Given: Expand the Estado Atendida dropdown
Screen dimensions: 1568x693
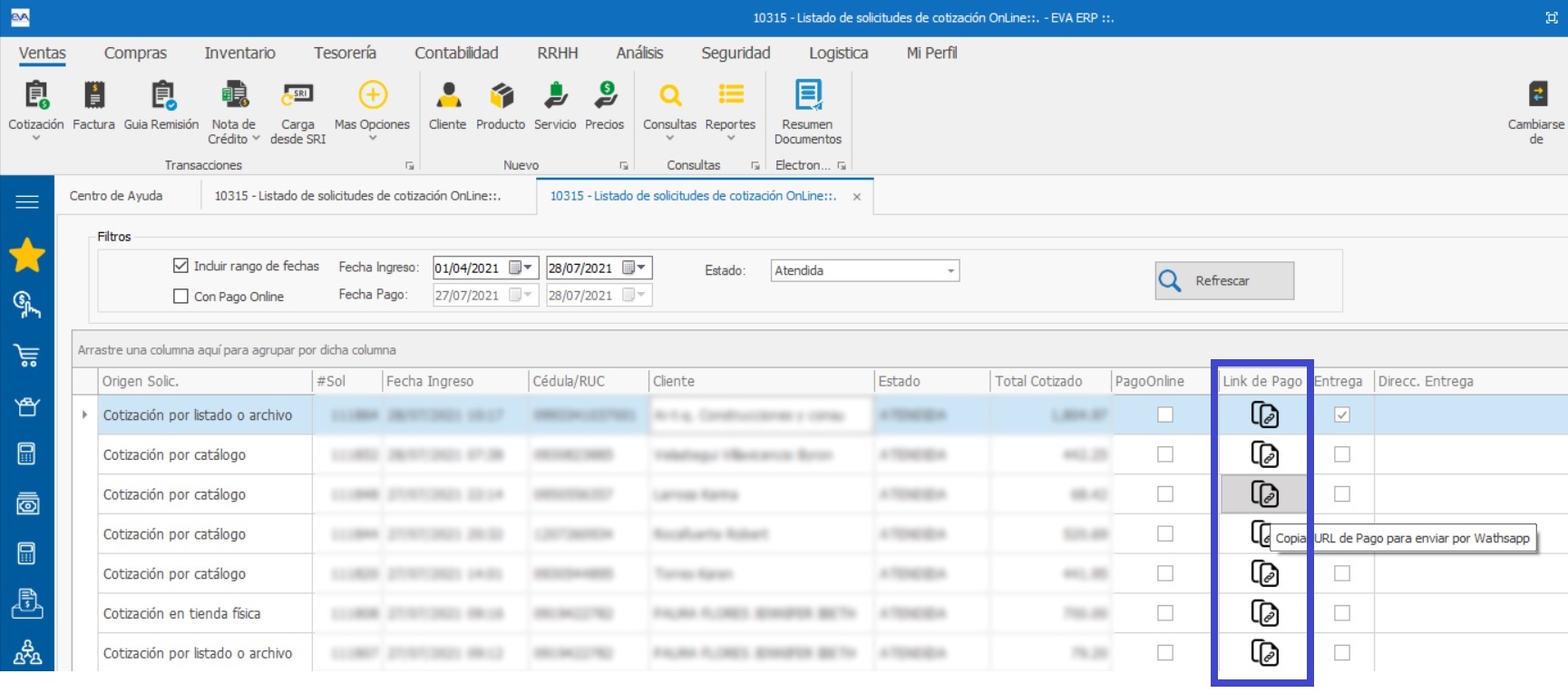Looking at the screenshot, I should [x=950, y=271].
